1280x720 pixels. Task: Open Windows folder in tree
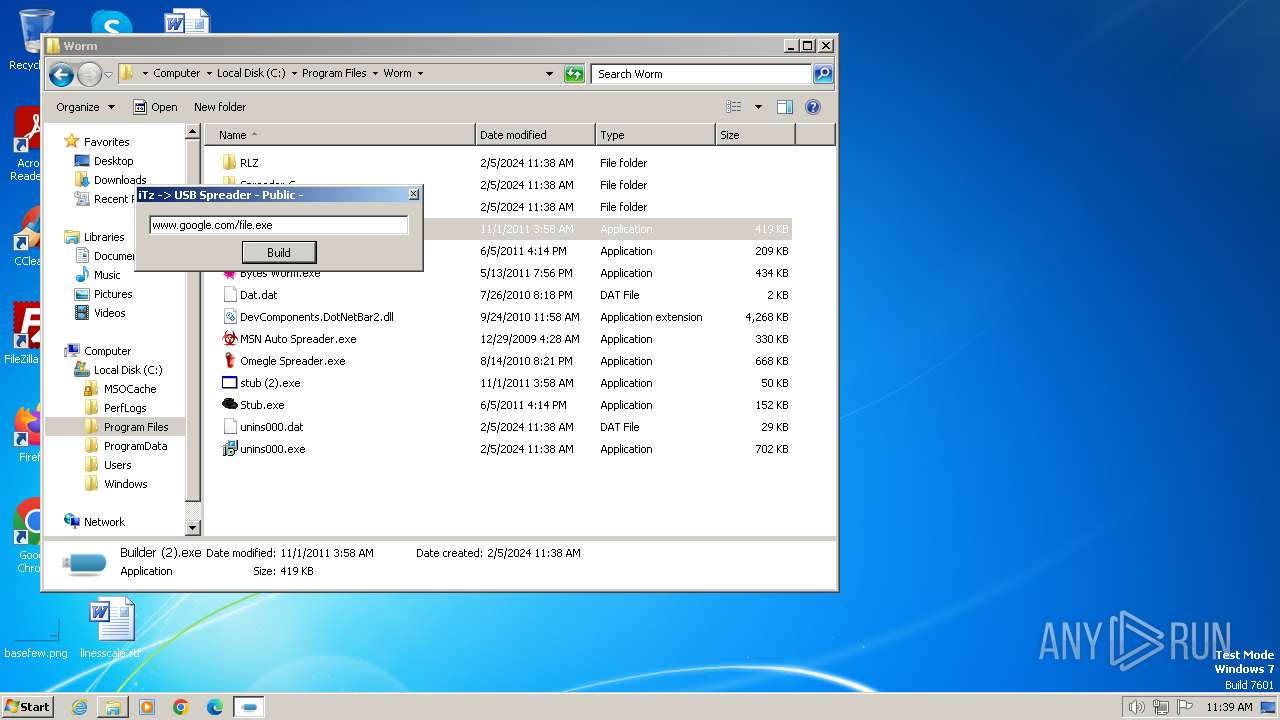[x=125, y=484]
